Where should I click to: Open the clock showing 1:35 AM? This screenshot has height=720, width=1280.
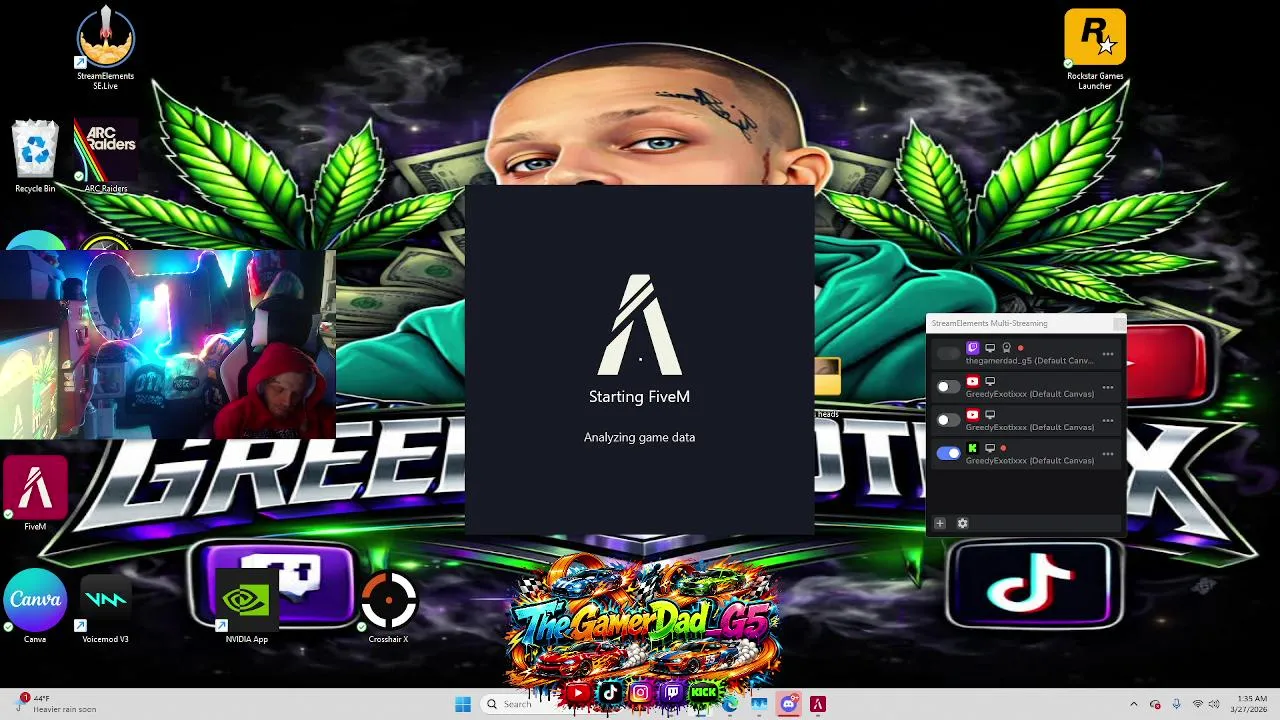pyautogui.click(x=1251, y=704)
